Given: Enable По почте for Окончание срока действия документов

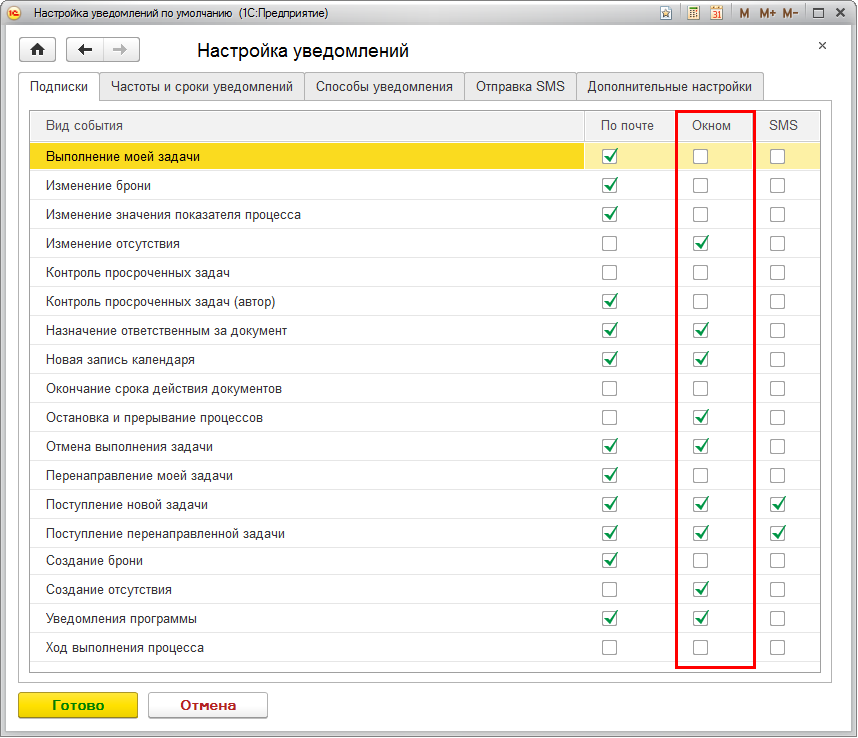Looking at the screenshot, I should point(610,388).
